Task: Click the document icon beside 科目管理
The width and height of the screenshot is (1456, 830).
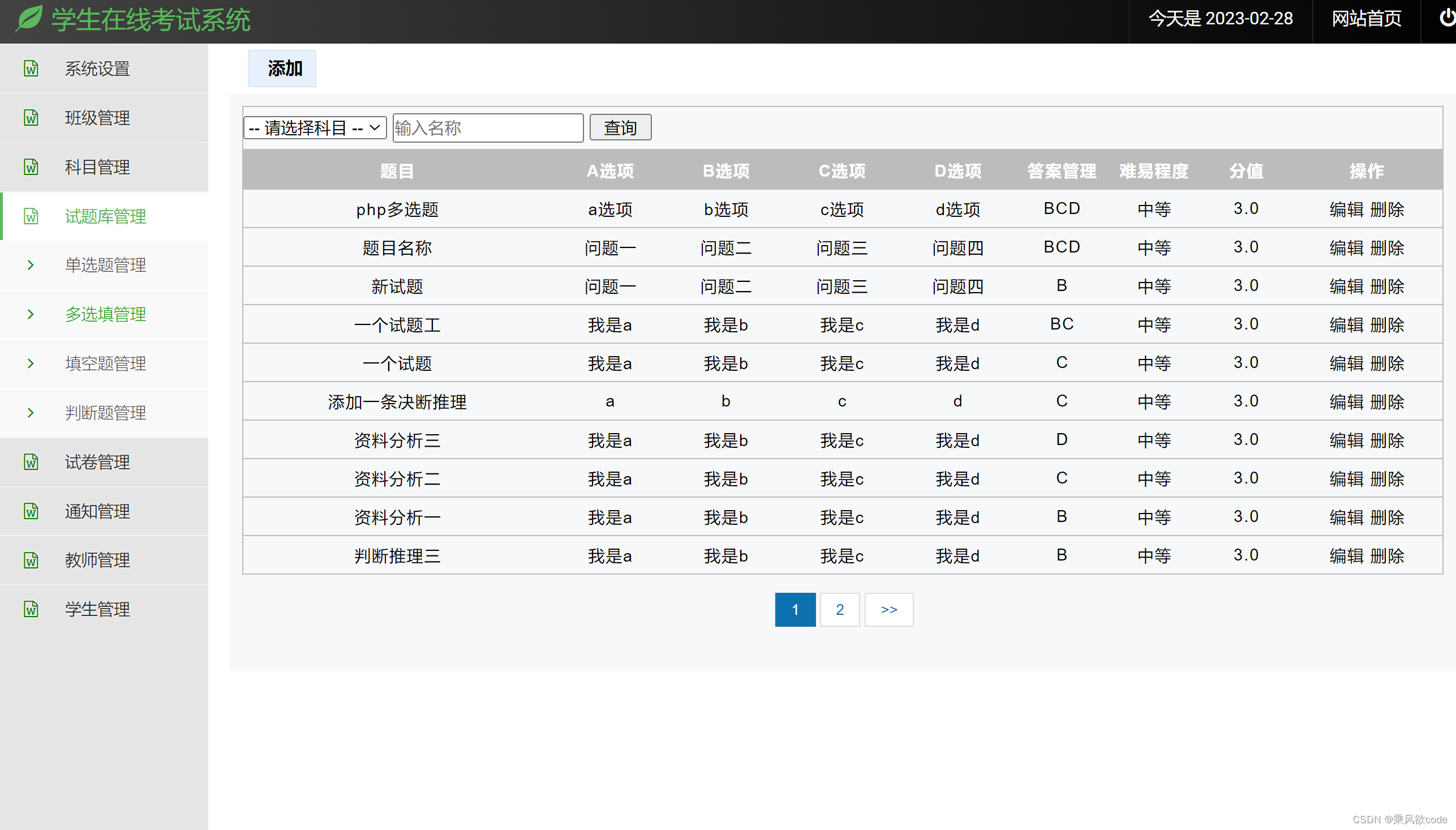Action: pyautogui.click(x=31, y=167)
